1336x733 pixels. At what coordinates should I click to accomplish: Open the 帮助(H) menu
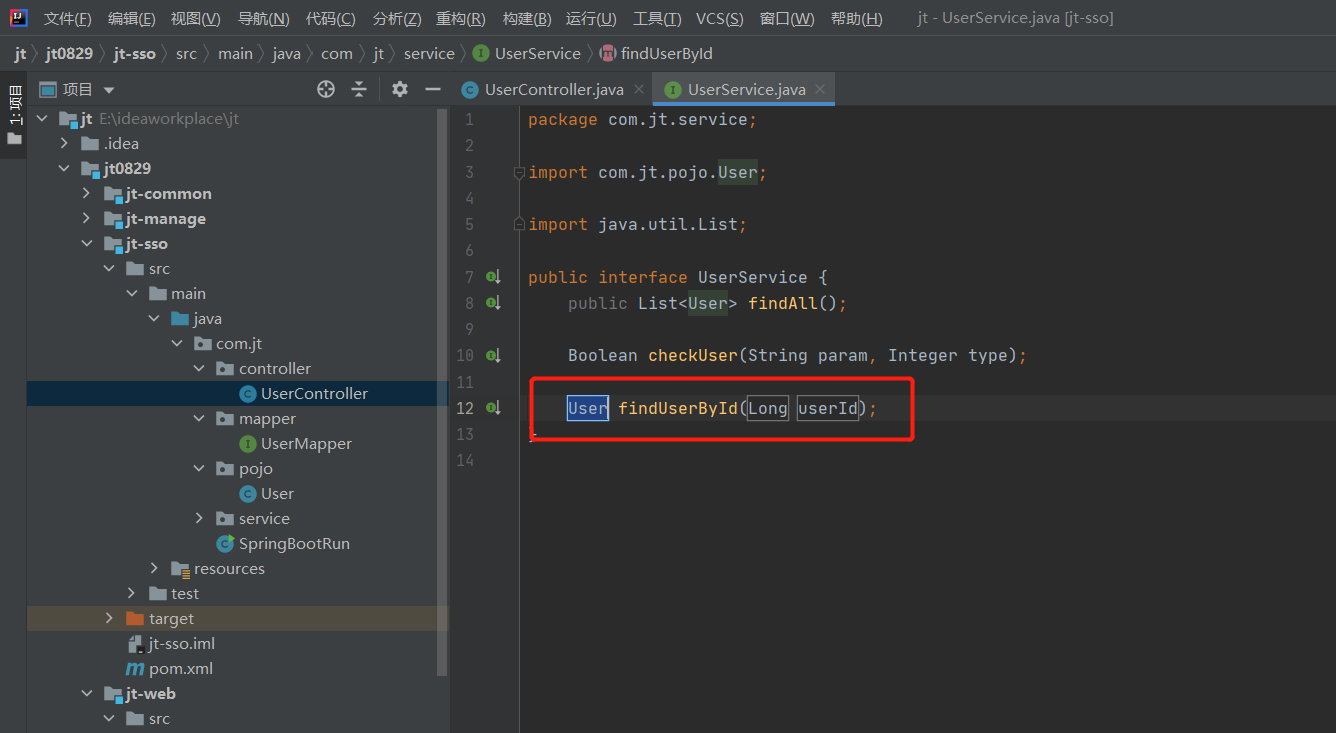click(x=857, y=18)
